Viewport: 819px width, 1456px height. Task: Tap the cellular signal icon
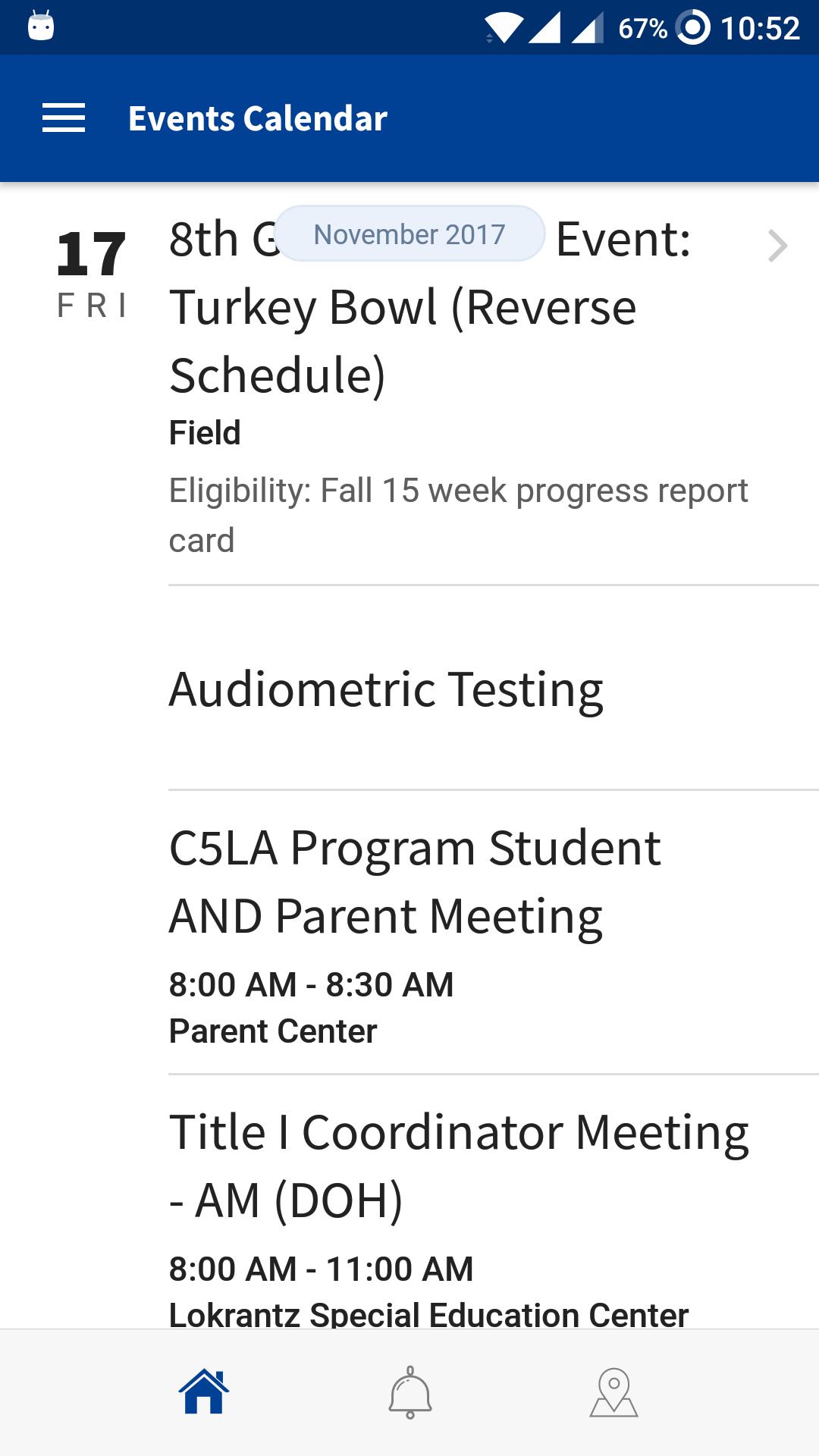click(x=544, y=29)
